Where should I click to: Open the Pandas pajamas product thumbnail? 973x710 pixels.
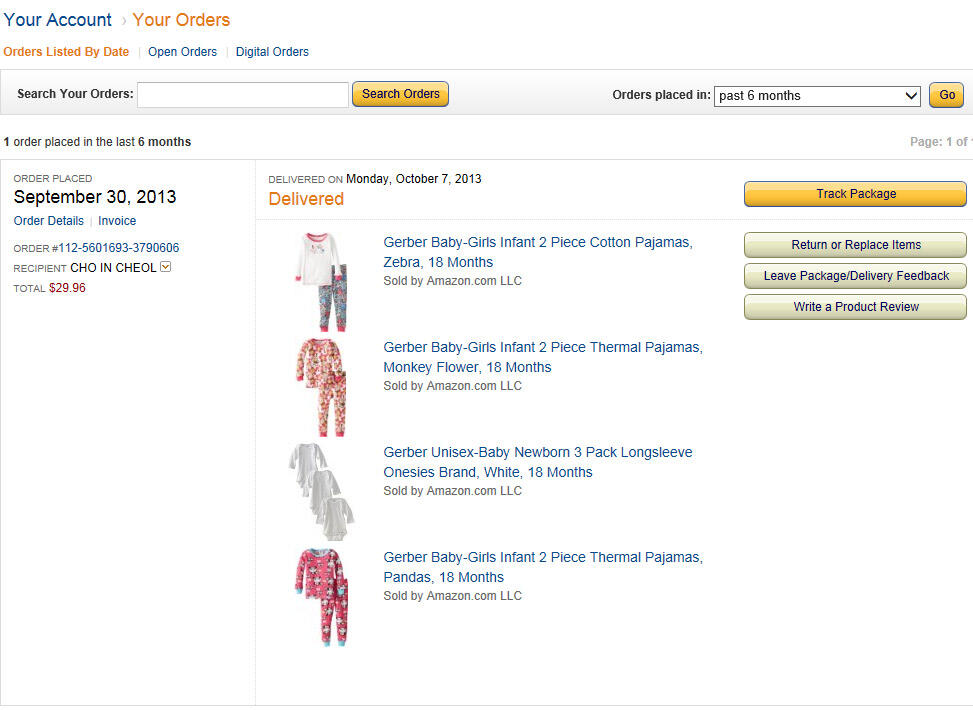tap(320, 597)
